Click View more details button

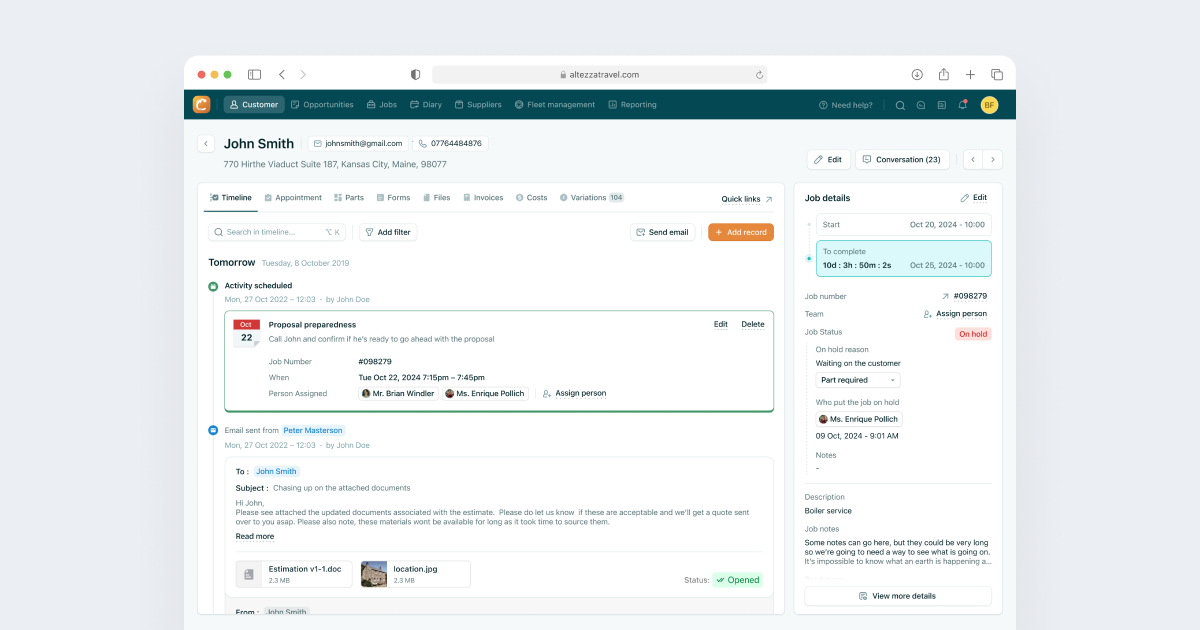tap(898, 596)
